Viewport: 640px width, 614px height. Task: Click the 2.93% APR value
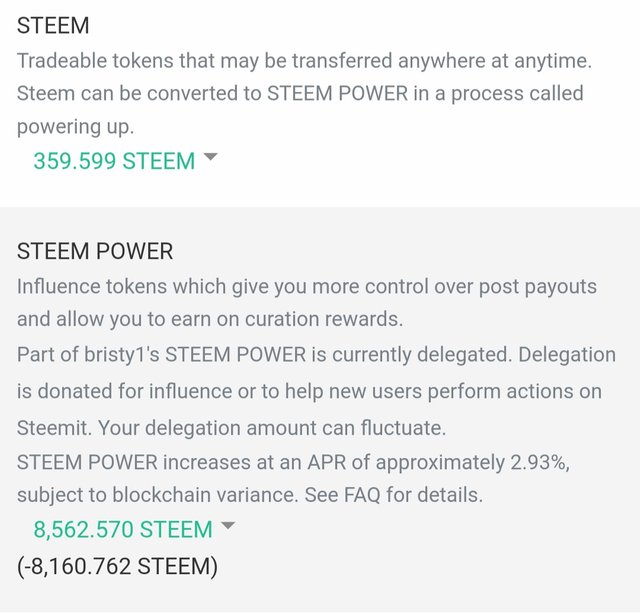pos(540,462)
